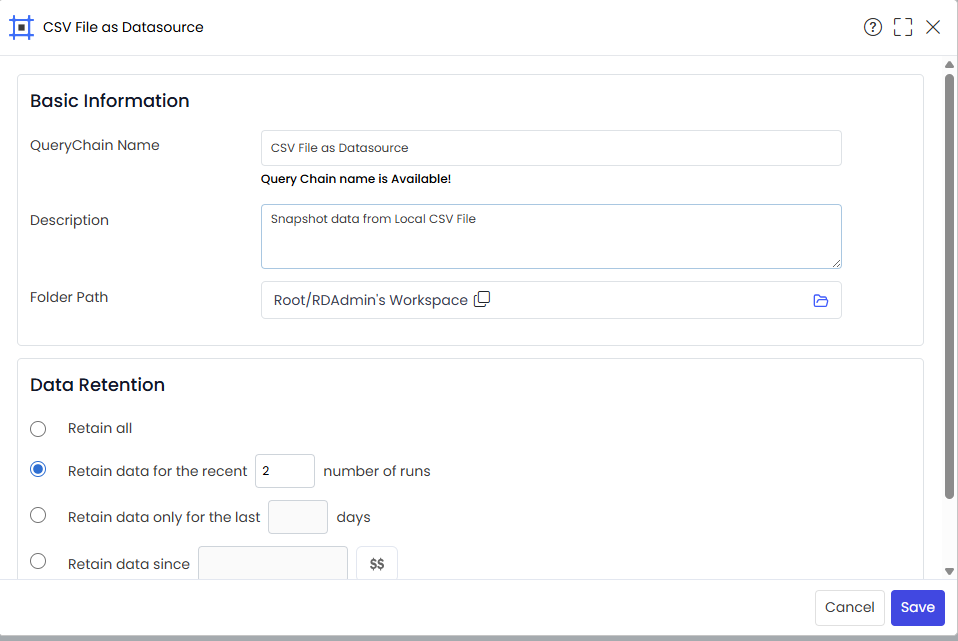
Task: Click the Data Retention heading
Action: tap(97, 385)
